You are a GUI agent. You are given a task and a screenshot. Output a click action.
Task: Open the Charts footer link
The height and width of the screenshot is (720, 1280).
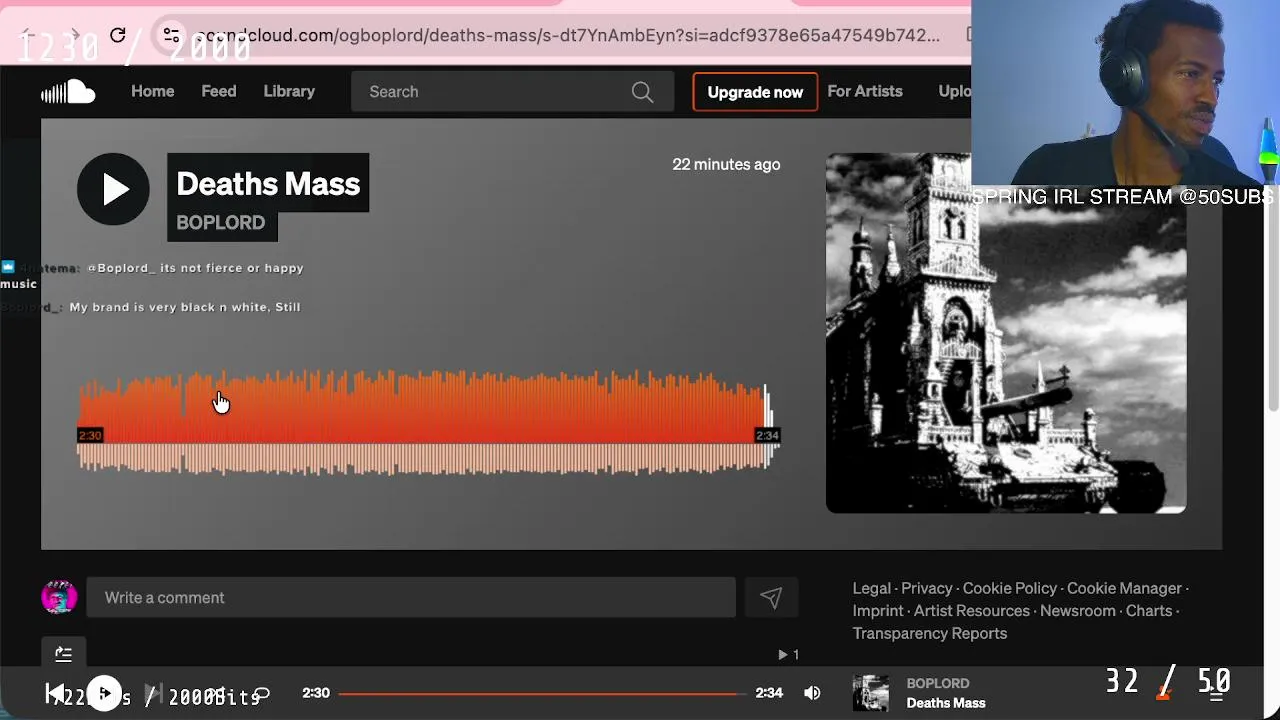[x=1149, y=611]
